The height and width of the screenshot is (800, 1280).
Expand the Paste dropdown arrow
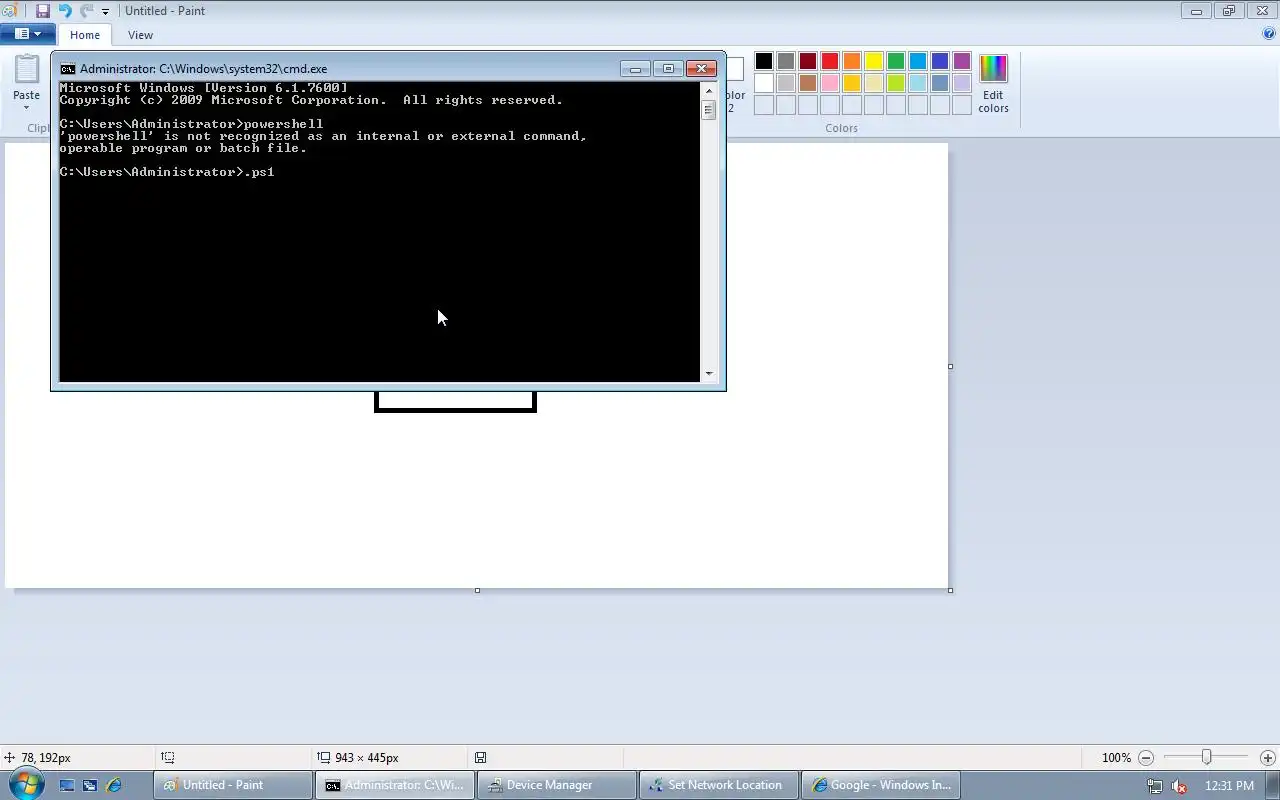(x=27, y=107)
